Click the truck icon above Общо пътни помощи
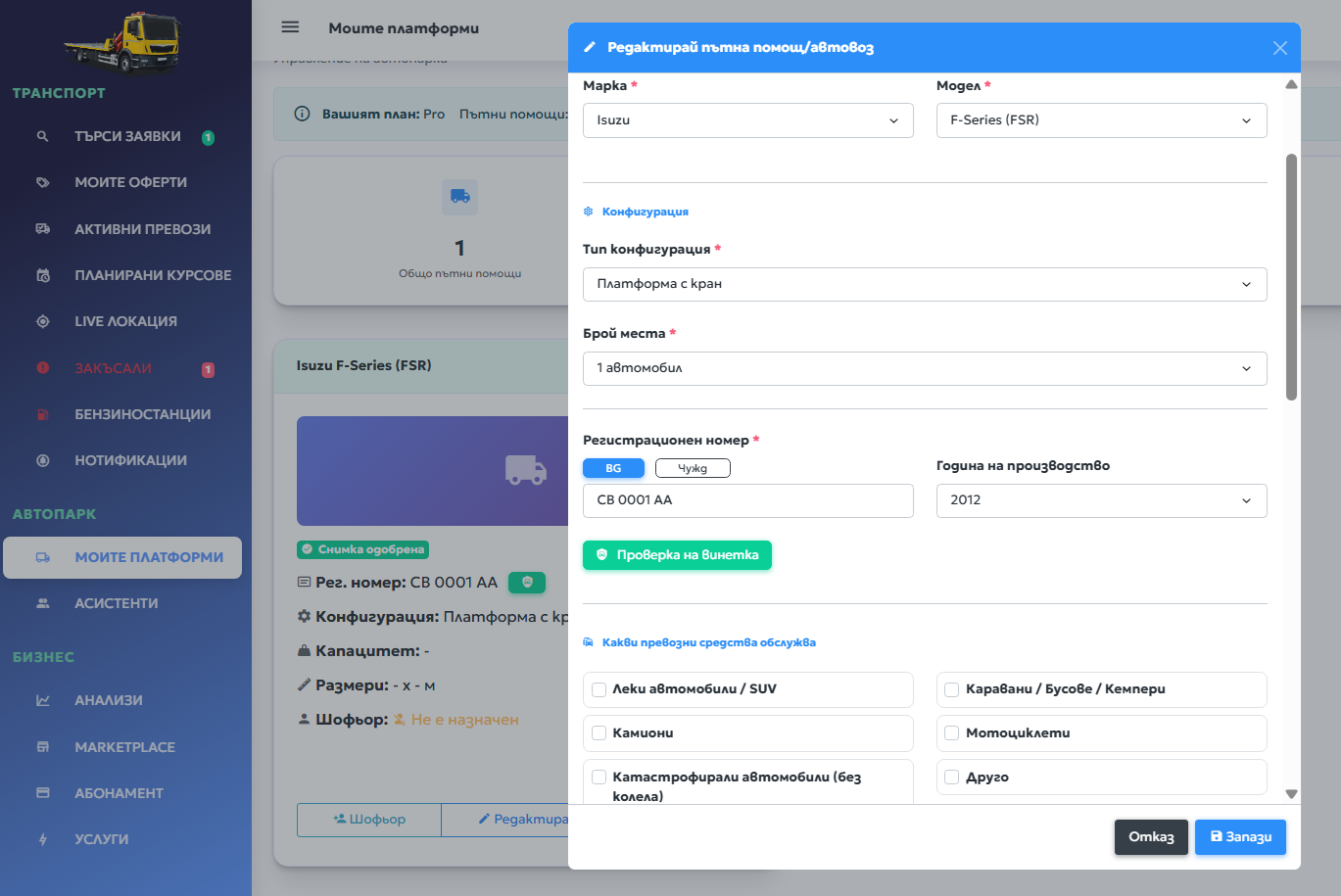 (x=460, y=197)
